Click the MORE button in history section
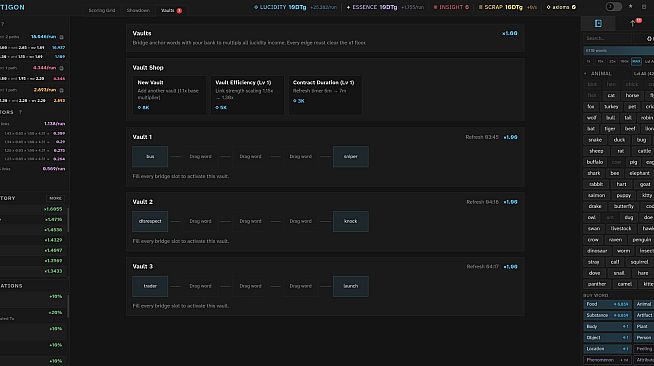 click(x=55, y=198)
